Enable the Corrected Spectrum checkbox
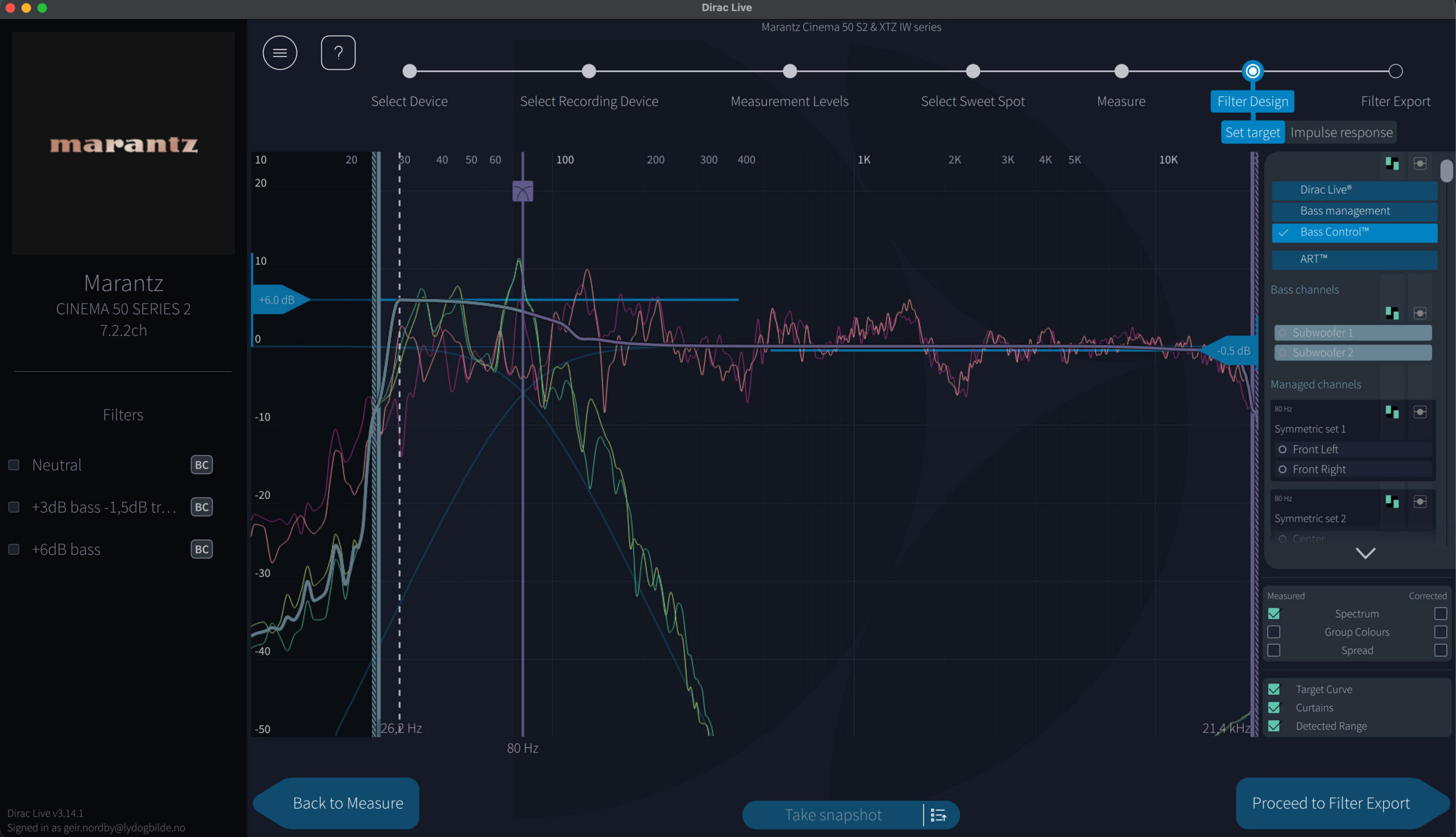Screen dimensions: 1456x837 pos(1441,614)
